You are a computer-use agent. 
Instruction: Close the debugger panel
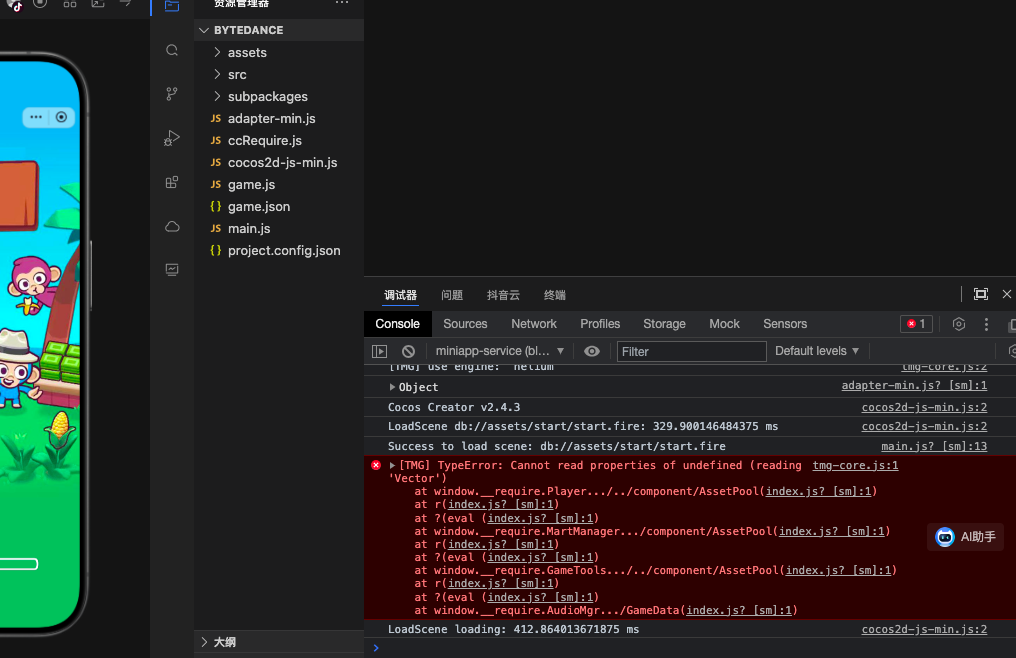[1007, 294]
